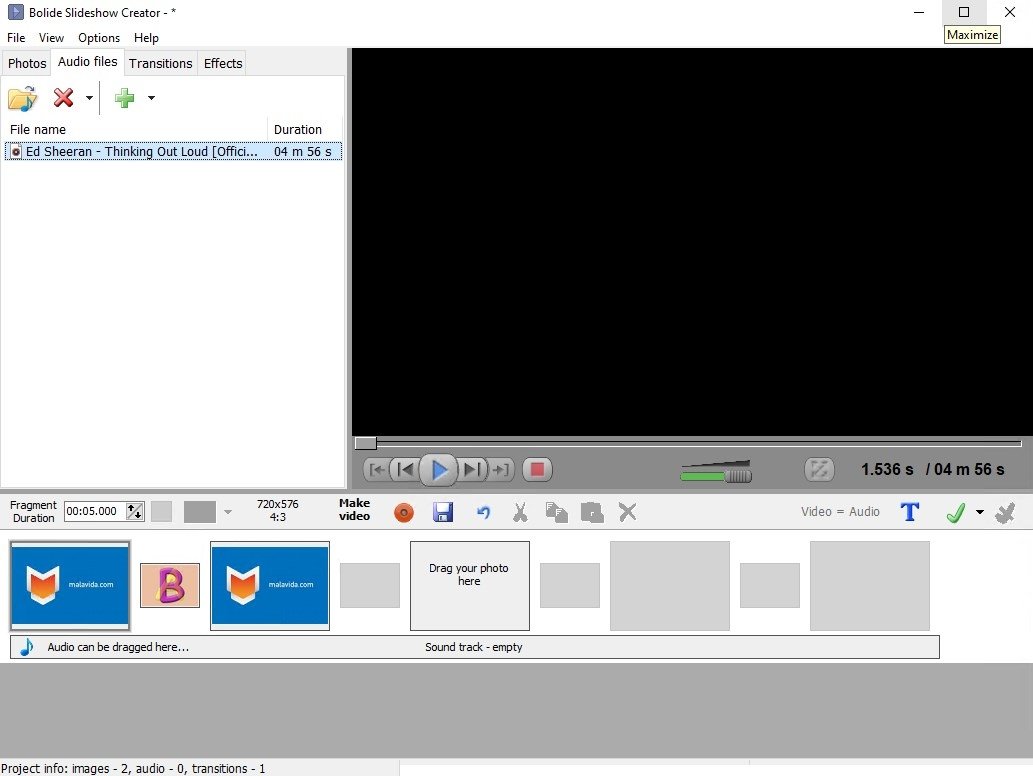Image resolution: width=1033 pixels, height=776 pixels.
Task: Click the empty Sound track bar
Action: coord(475,647)
